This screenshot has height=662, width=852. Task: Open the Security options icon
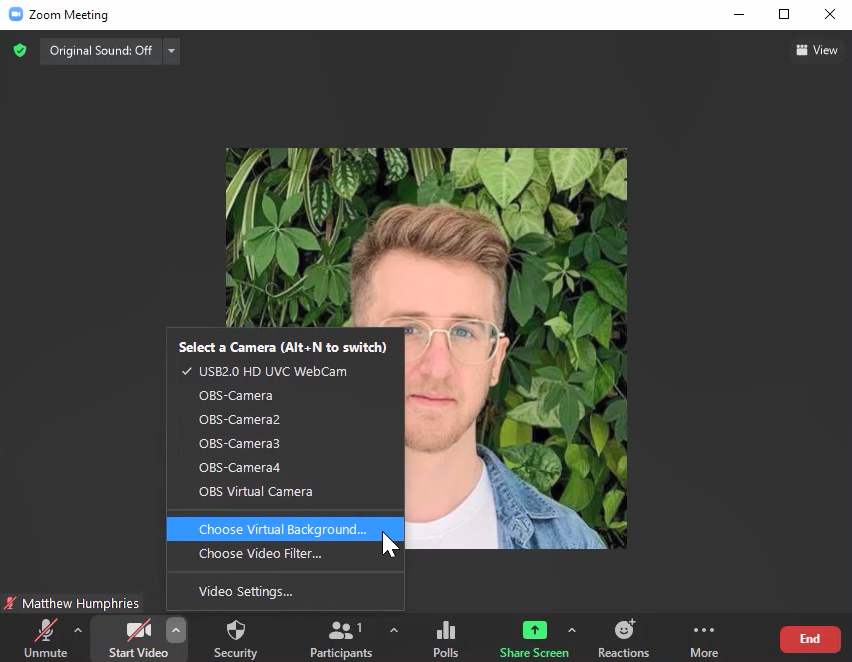(x=235, y=632)
